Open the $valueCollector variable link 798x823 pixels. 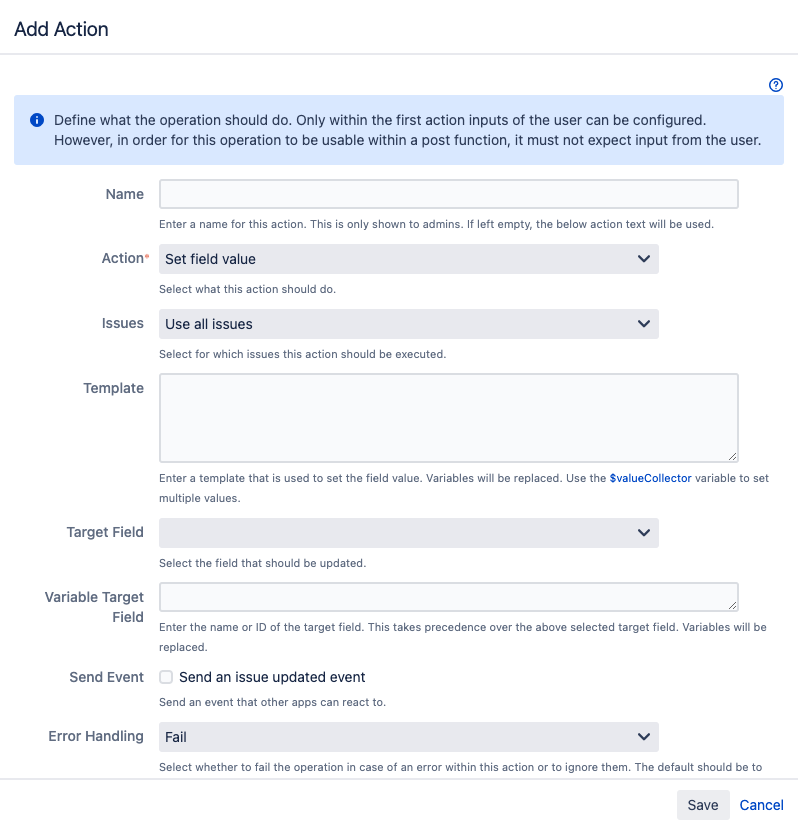[650, 478]
